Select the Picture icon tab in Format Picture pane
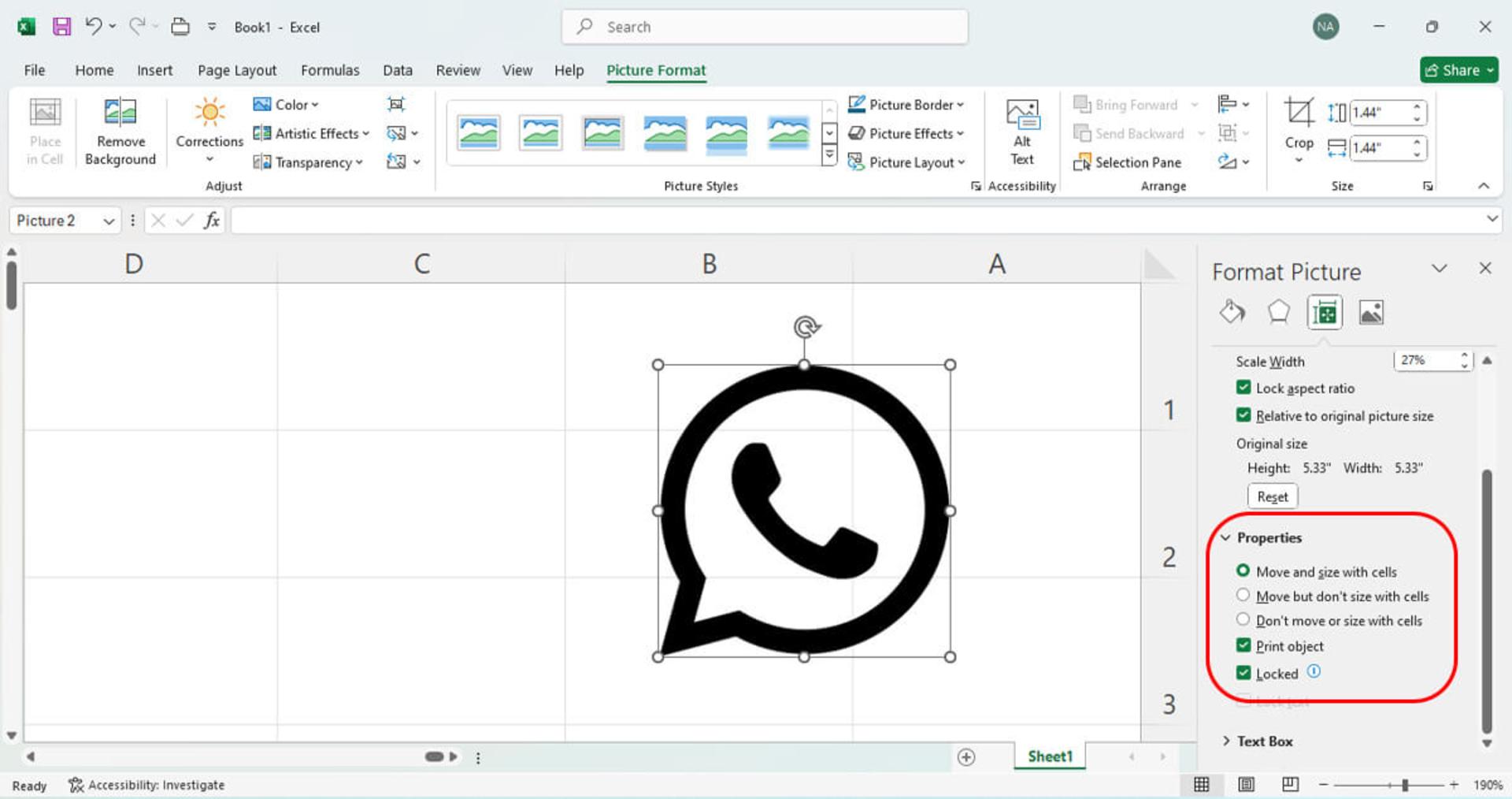The image size is (1512, 799). [x=1371, y=312]
